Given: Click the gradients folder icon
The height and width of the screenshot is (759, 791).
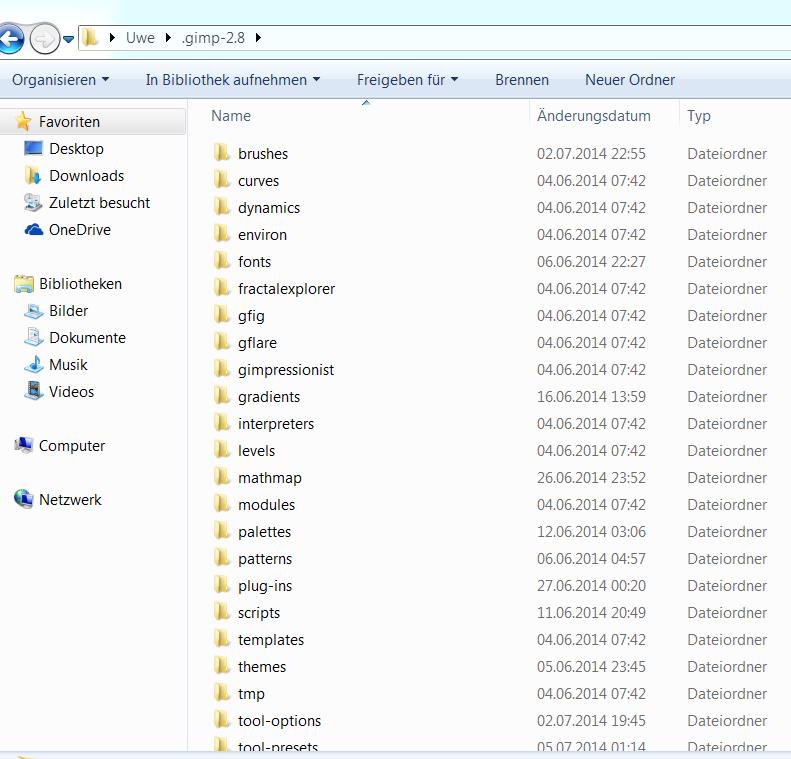Looking at the screenshot, I should click(221, 396).
